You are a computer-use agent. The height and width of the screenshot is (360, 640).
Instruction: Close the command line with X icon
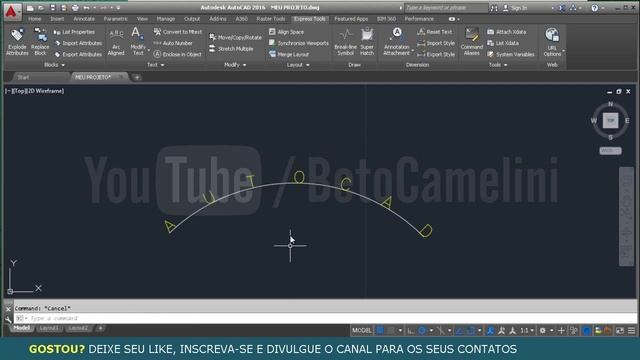tap(8, 309)
